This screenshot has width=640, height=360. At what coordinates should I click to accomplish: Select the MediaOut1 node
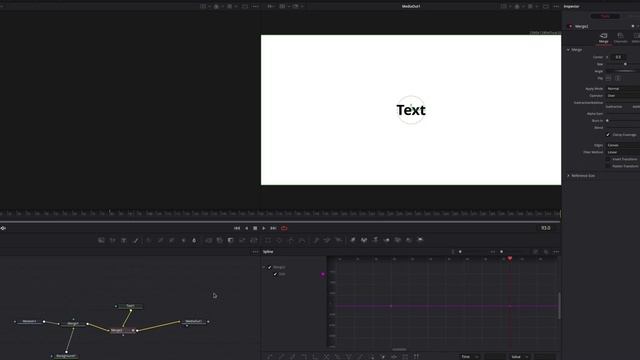click(x=194, y=322)
